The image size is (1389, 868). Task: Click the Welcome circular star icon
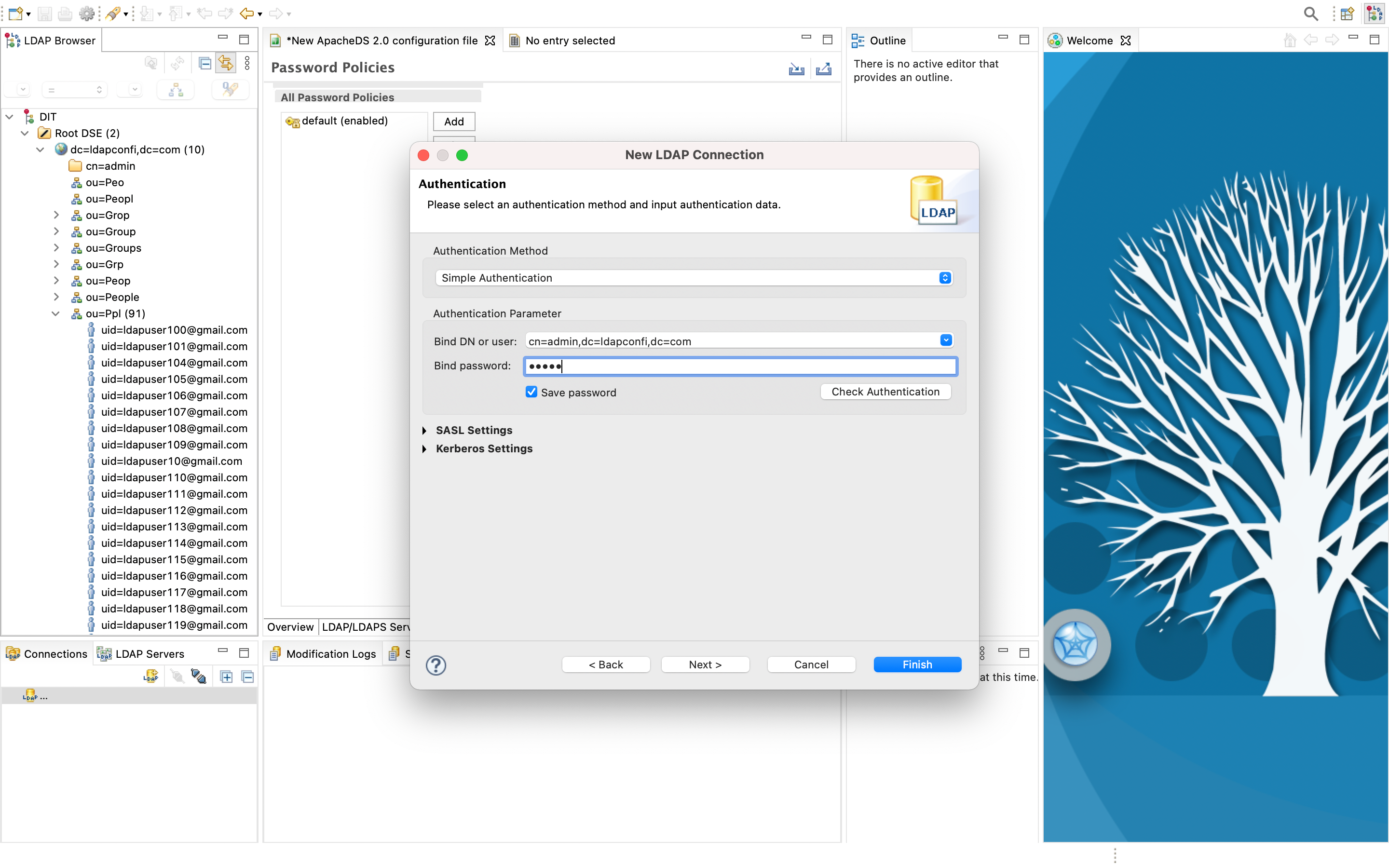[x=1075, y=644]
